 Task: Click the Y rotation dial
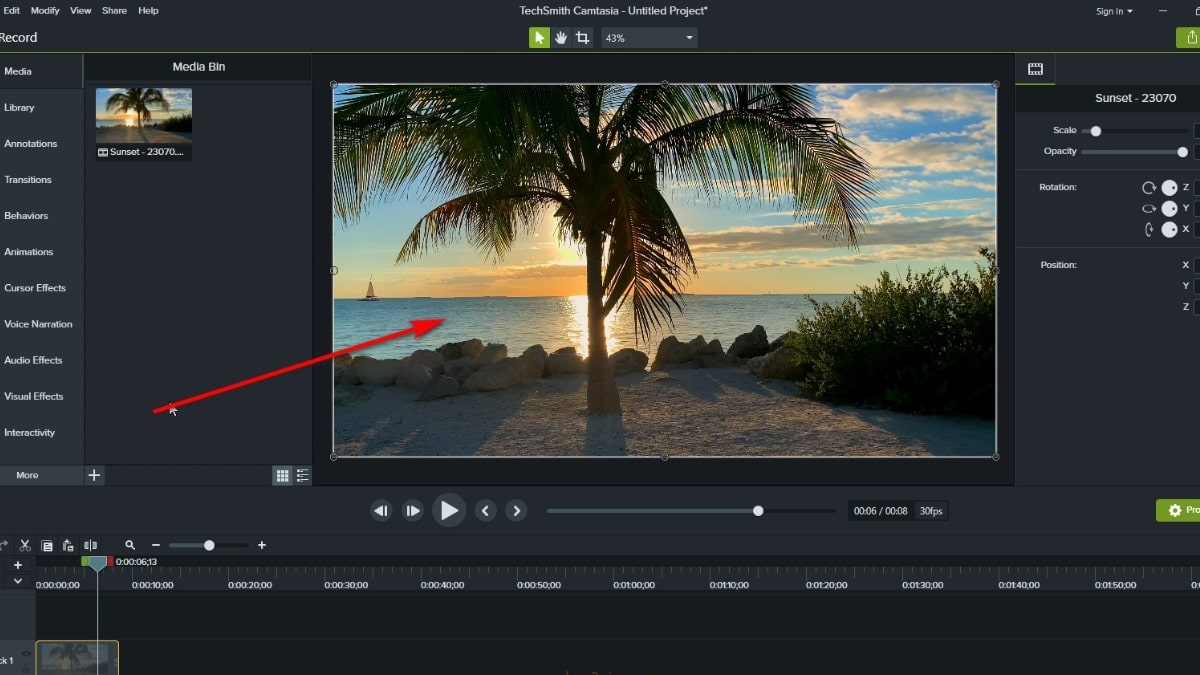click(1169, 208)
